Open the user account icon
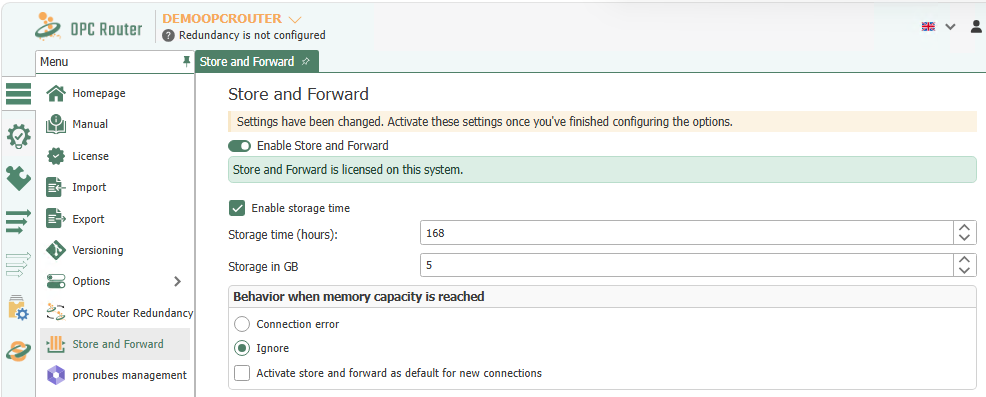 click(x=976, y=26)
